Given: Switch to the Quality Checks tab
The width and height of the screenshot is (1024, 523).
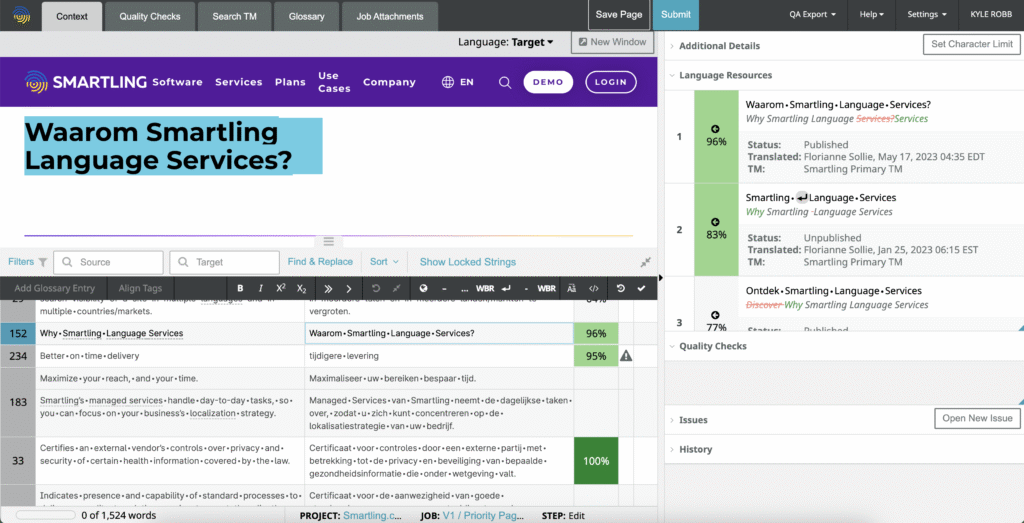Looking at the screenshot, I should (150, 16).
